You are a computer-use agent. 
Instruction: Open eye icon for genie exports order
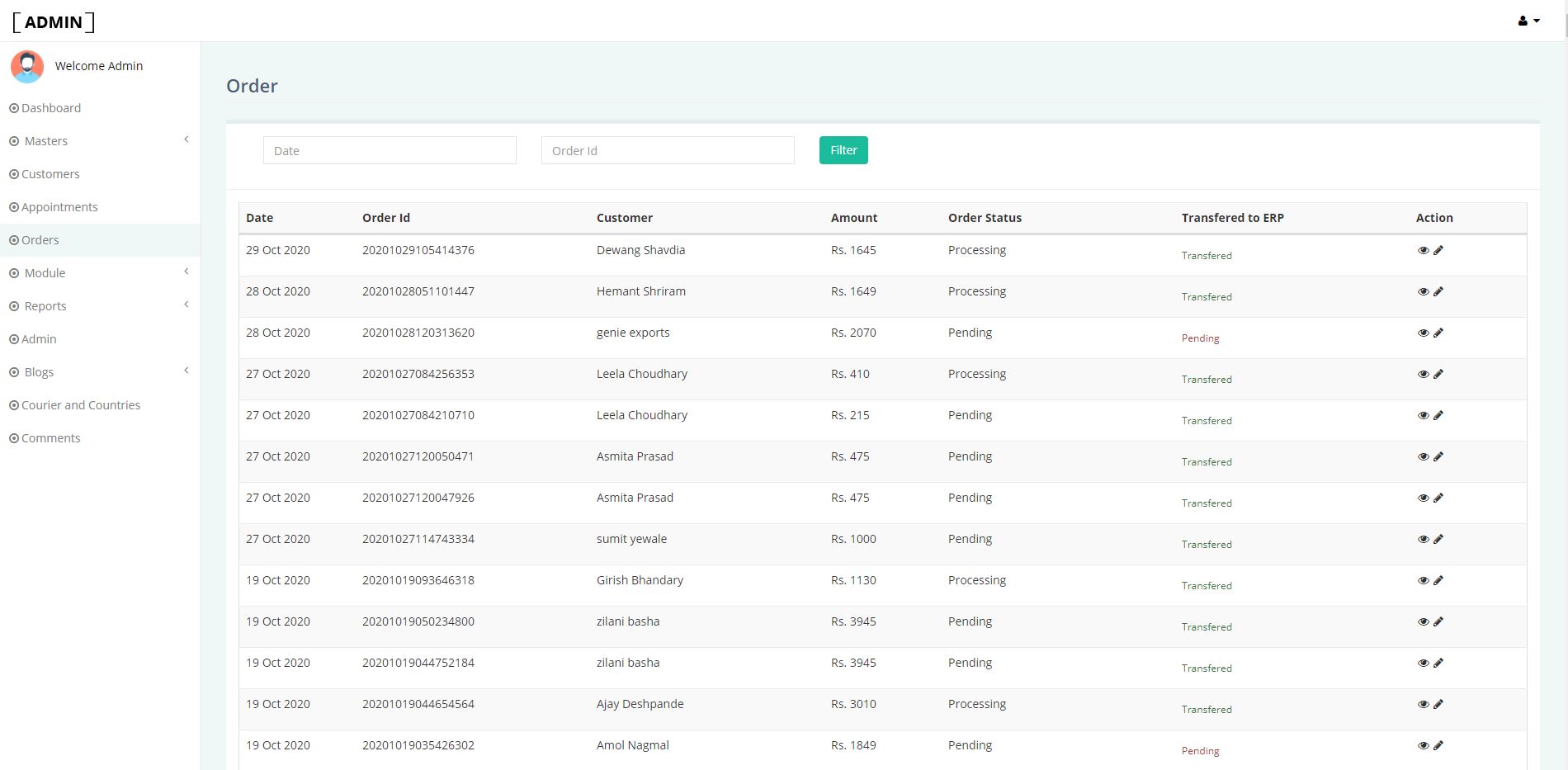[1423, 333]
